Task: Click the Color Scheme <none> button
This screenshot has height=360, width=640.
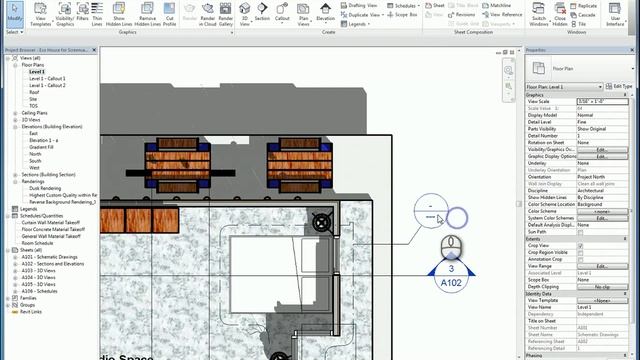Action: (x=602, y=211)
